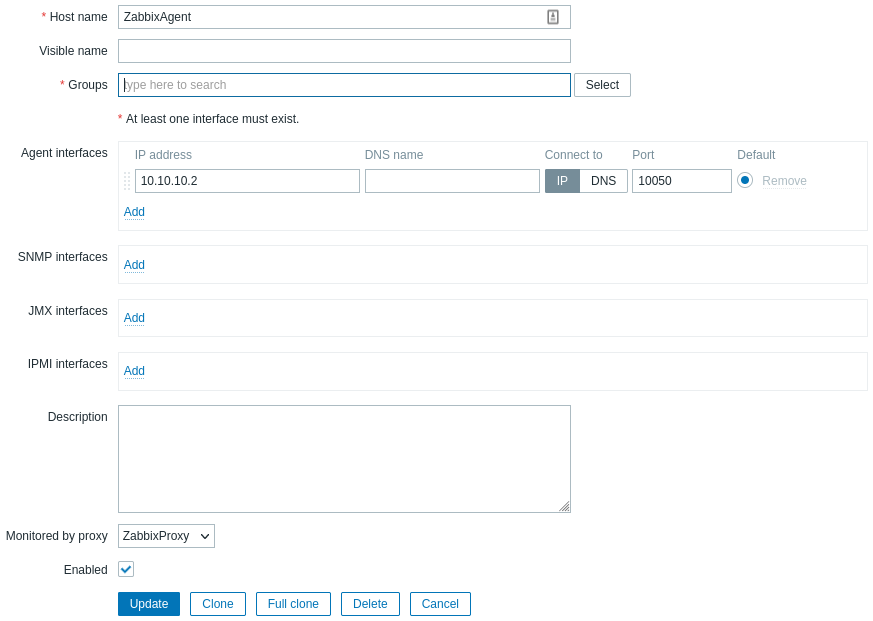Open the Monitored by proxy dropdown
The height and width of the screenshot is (621, 873).
[166, 536]
